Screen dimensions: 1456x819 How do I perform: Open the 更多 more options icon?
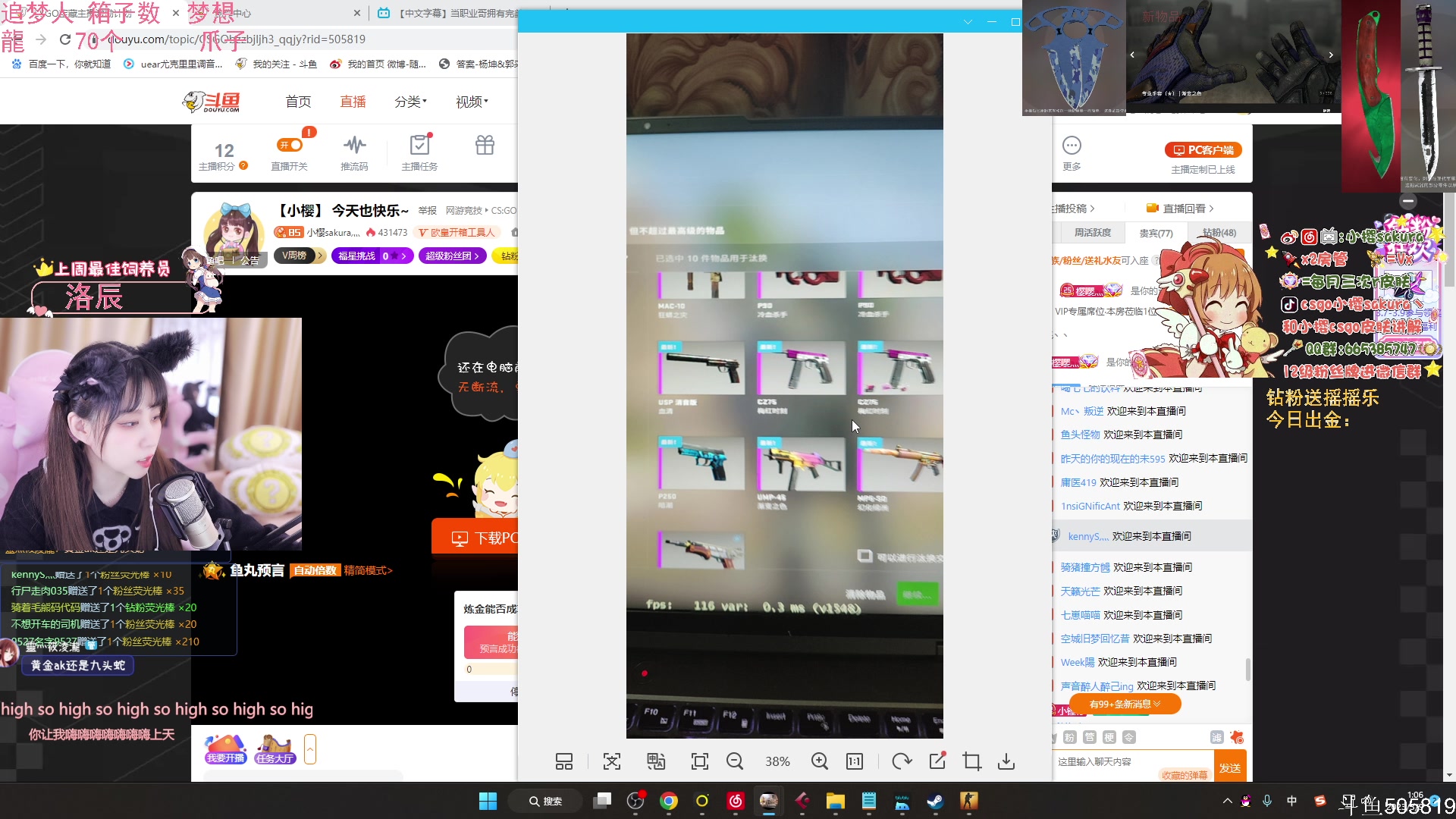click(x=1072, y=153)
